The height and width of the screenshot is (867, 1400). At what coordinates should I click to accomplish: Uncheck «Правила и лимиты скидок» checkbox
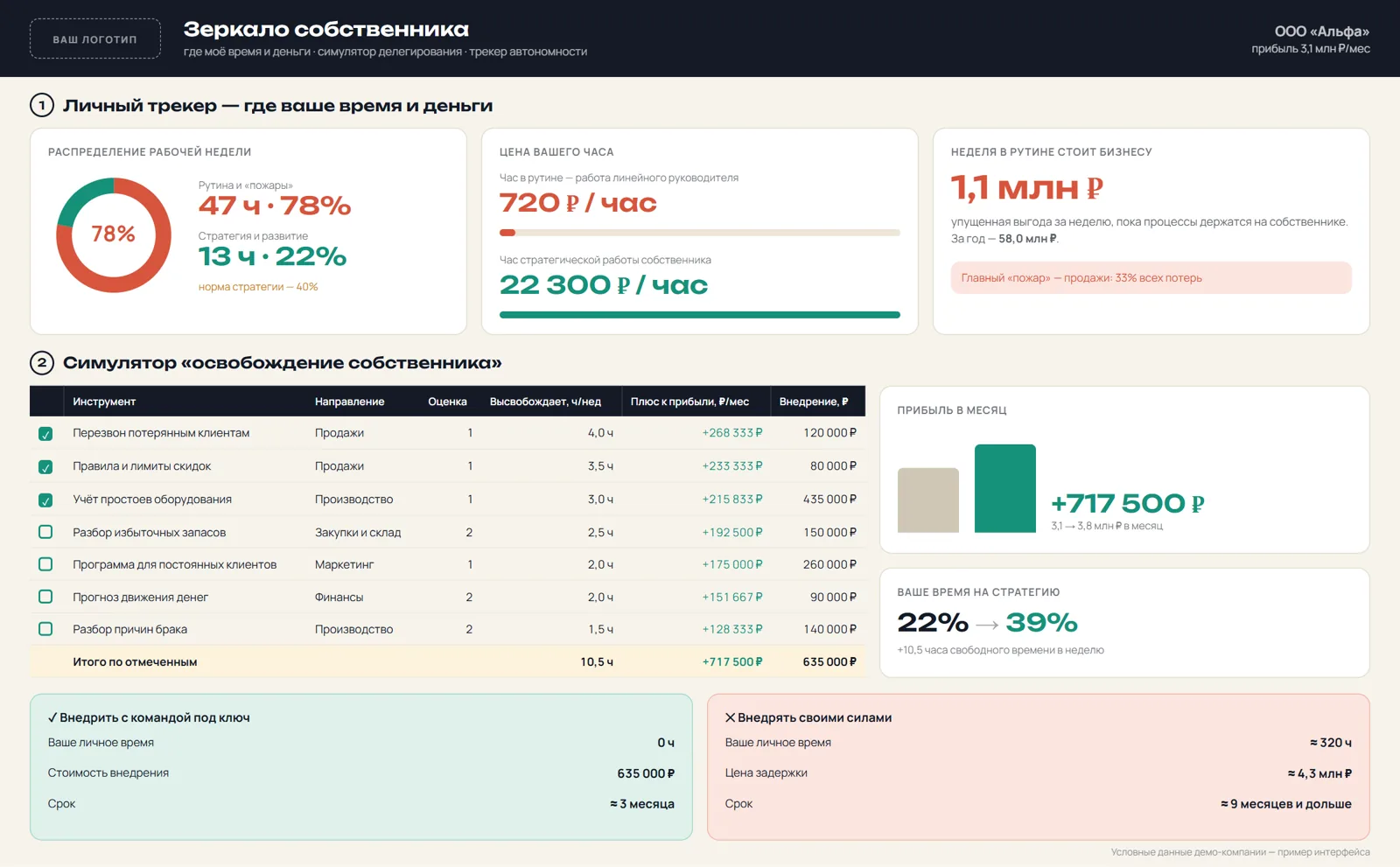coord(45,467)
